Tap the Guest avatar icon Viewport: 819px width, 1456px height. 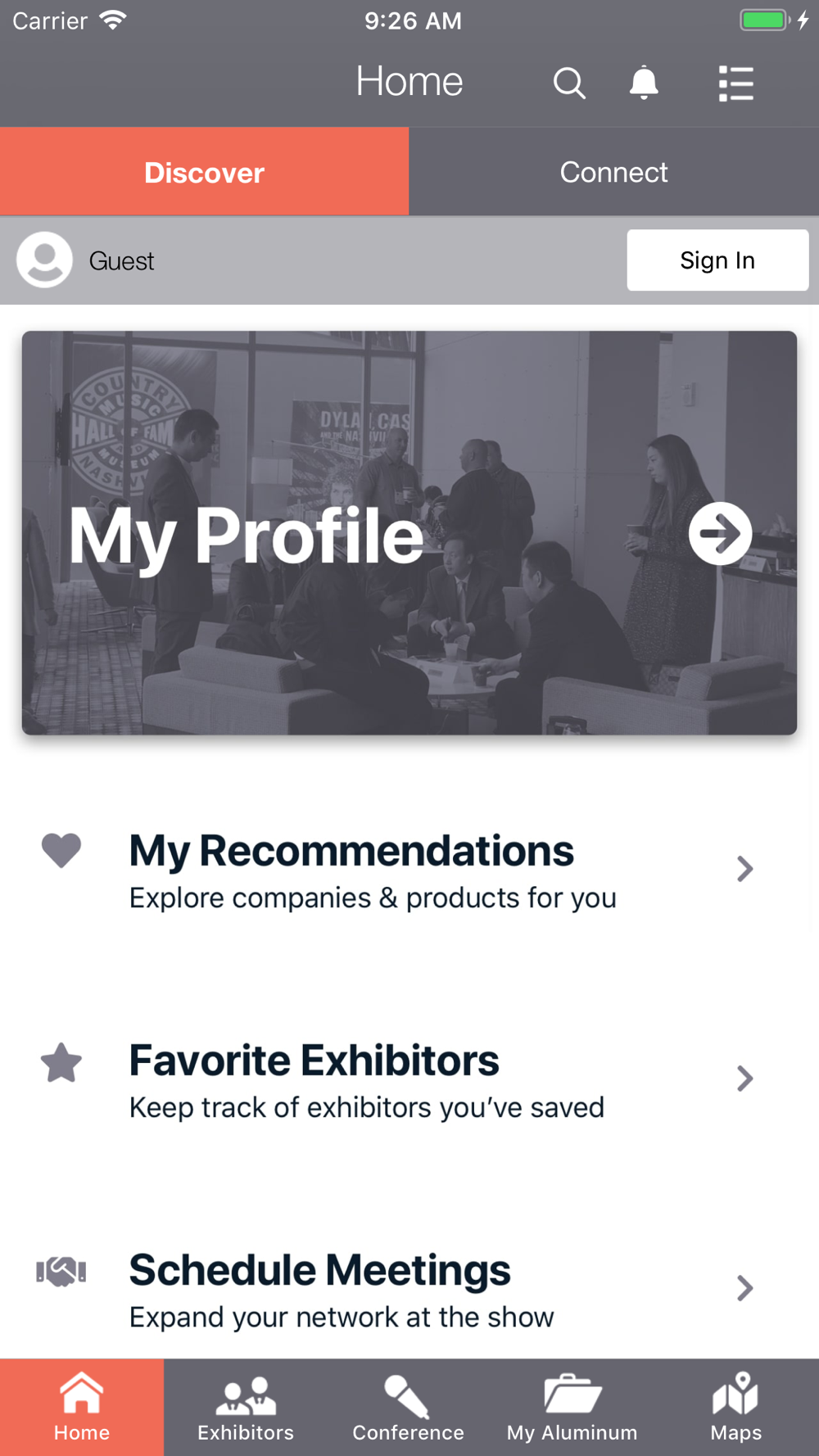coord(44,260)
